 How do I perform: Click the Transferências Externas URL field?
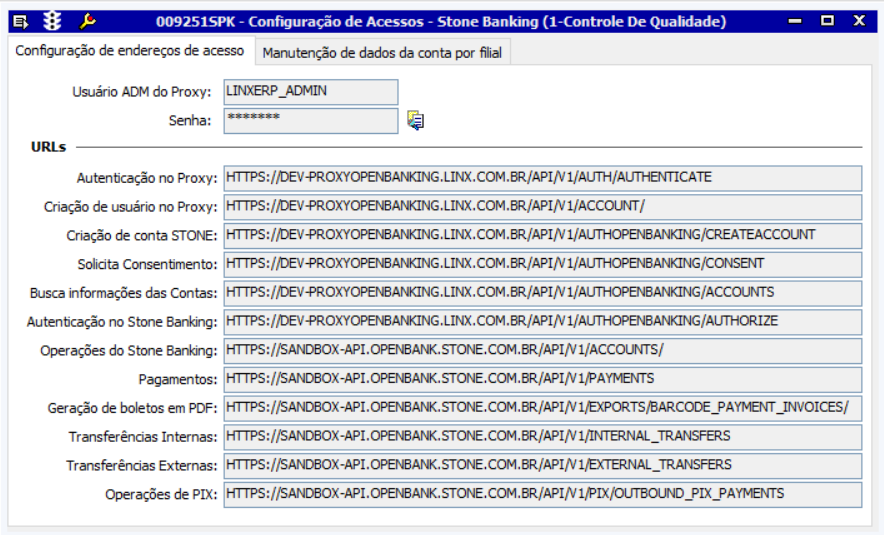(542, 465)
